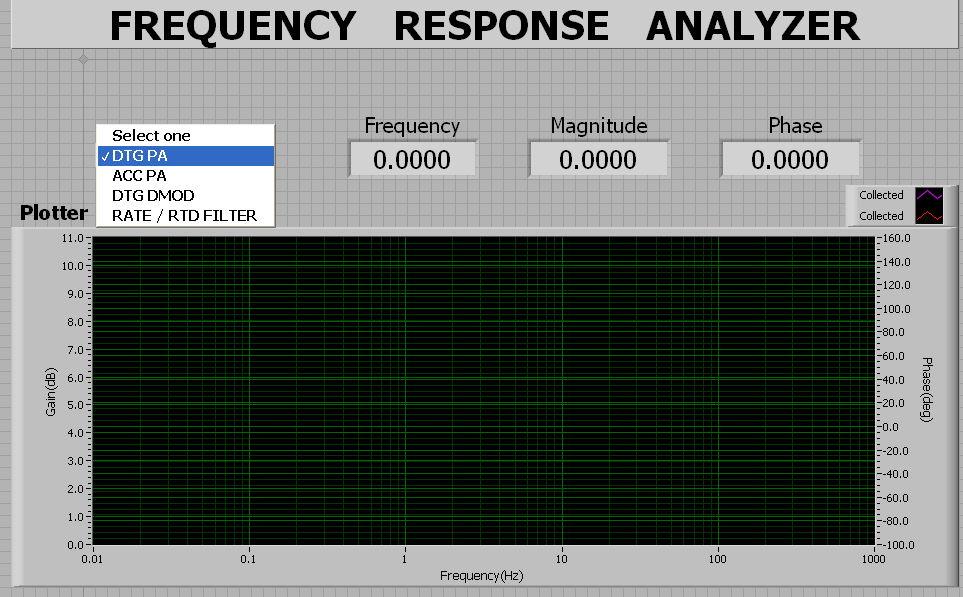This screenshot has height=597, width=963.
Task: Click the 1000 frequency axis maximum
Action: pyautogui.click(x=873, y=559)
